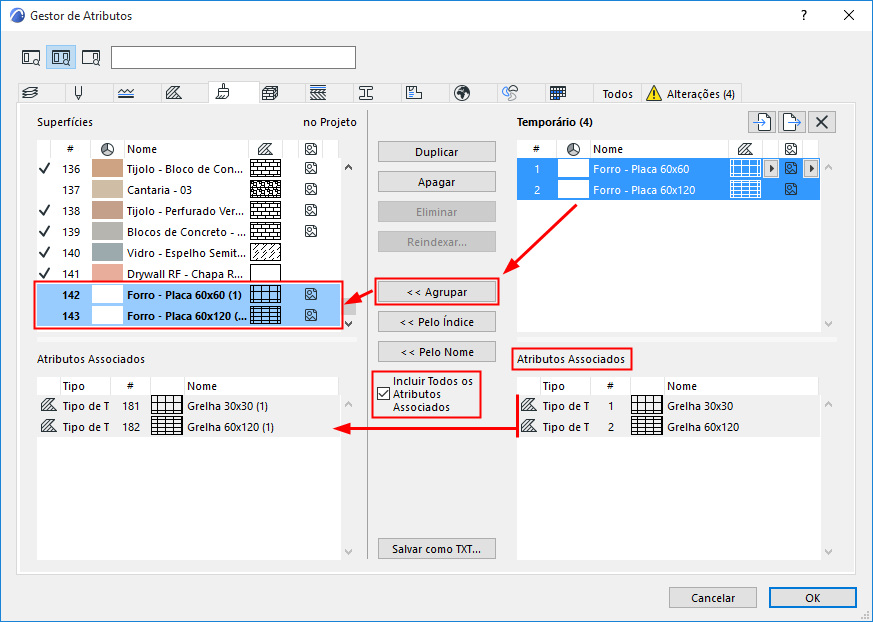The height and width of the screenshot is (622, 873).
Task: Toggle the checkmark for row 140 Vidro
Action: pyautogui.click(x=45, y=253)
